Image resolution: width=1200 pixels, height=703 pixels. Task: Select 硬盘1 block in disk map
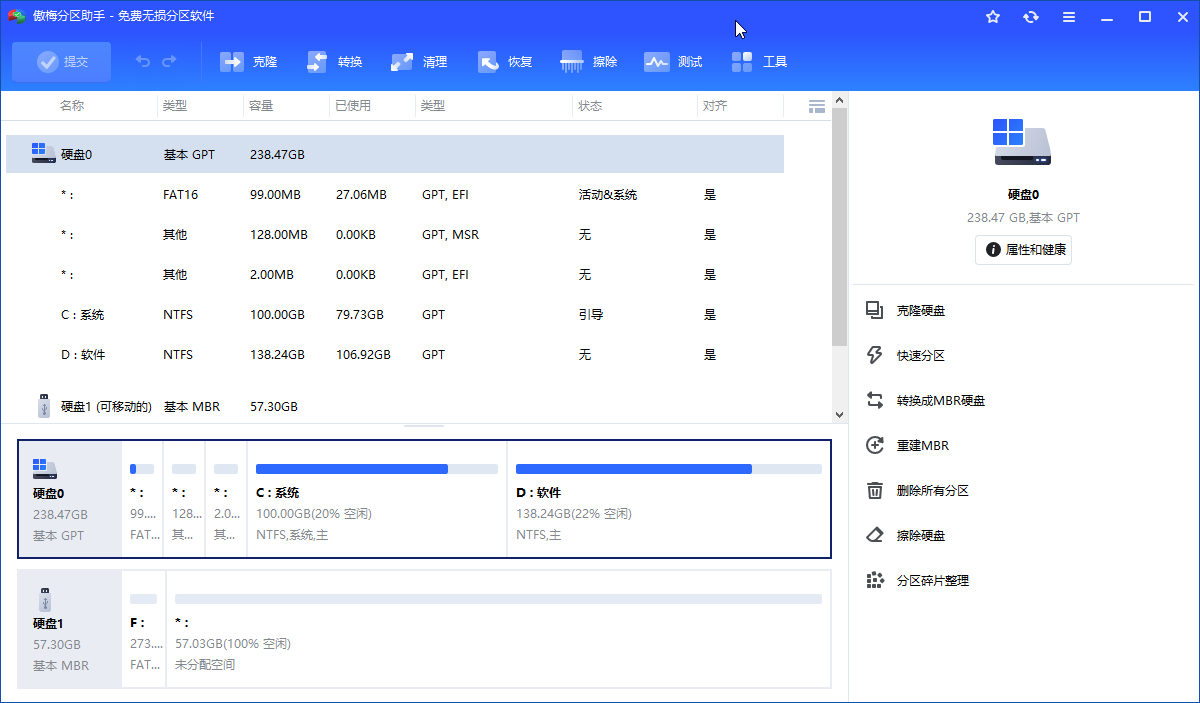[70, 629]
